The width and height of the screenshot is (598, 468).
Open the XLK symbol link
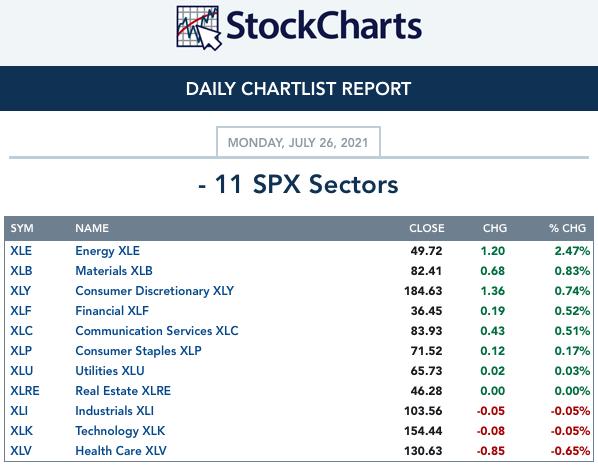(21, 431)
